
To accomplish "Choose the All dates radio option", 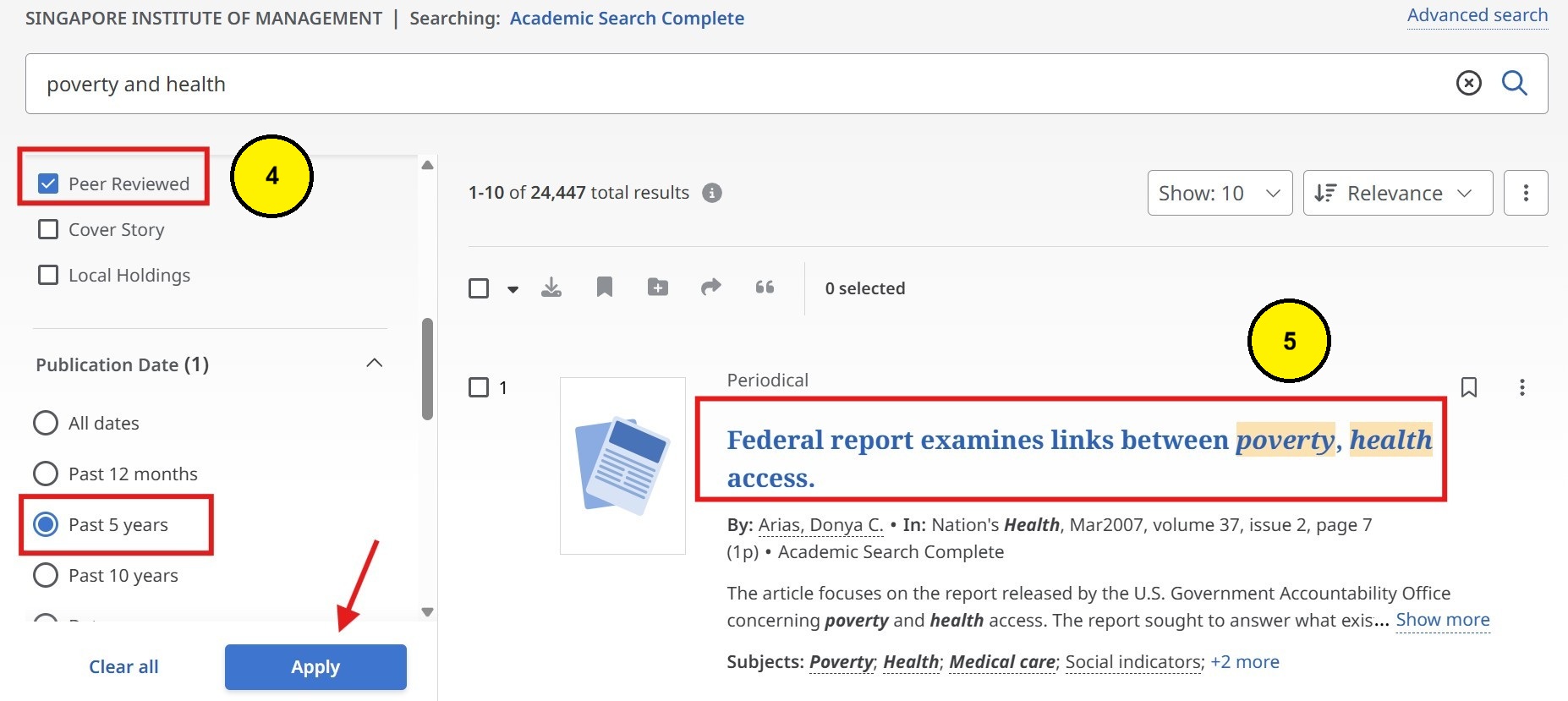I will point(46,423).
